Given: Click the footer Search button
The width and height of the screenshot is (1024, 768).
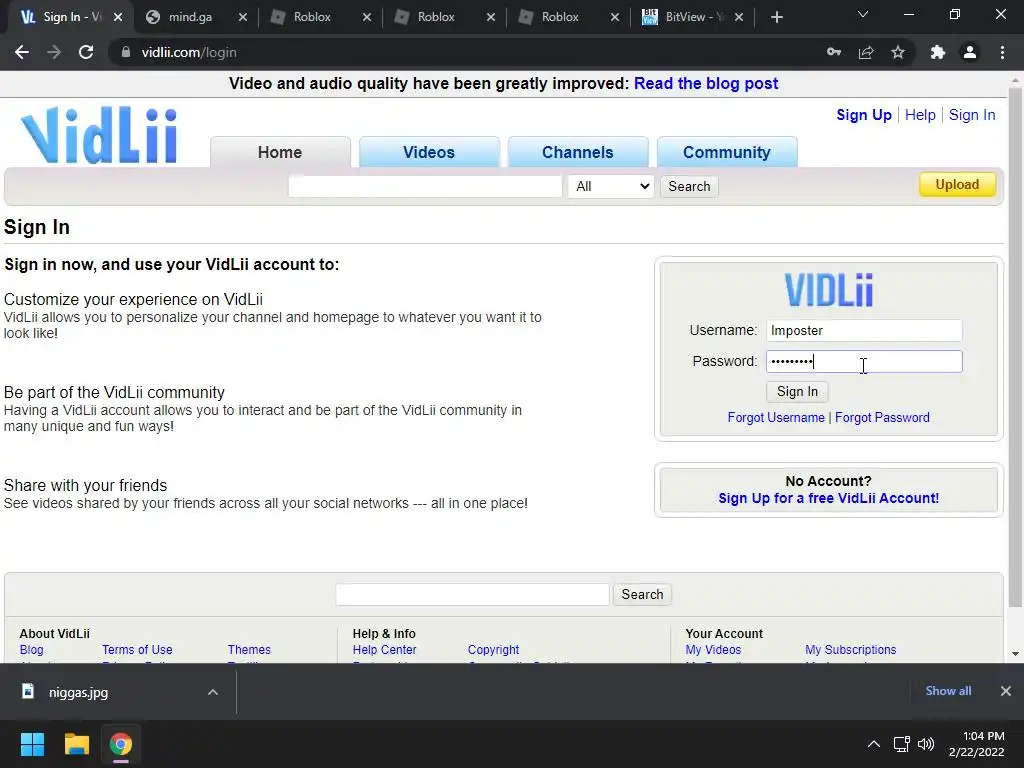Looking at the screenshot, I should 642,594.
